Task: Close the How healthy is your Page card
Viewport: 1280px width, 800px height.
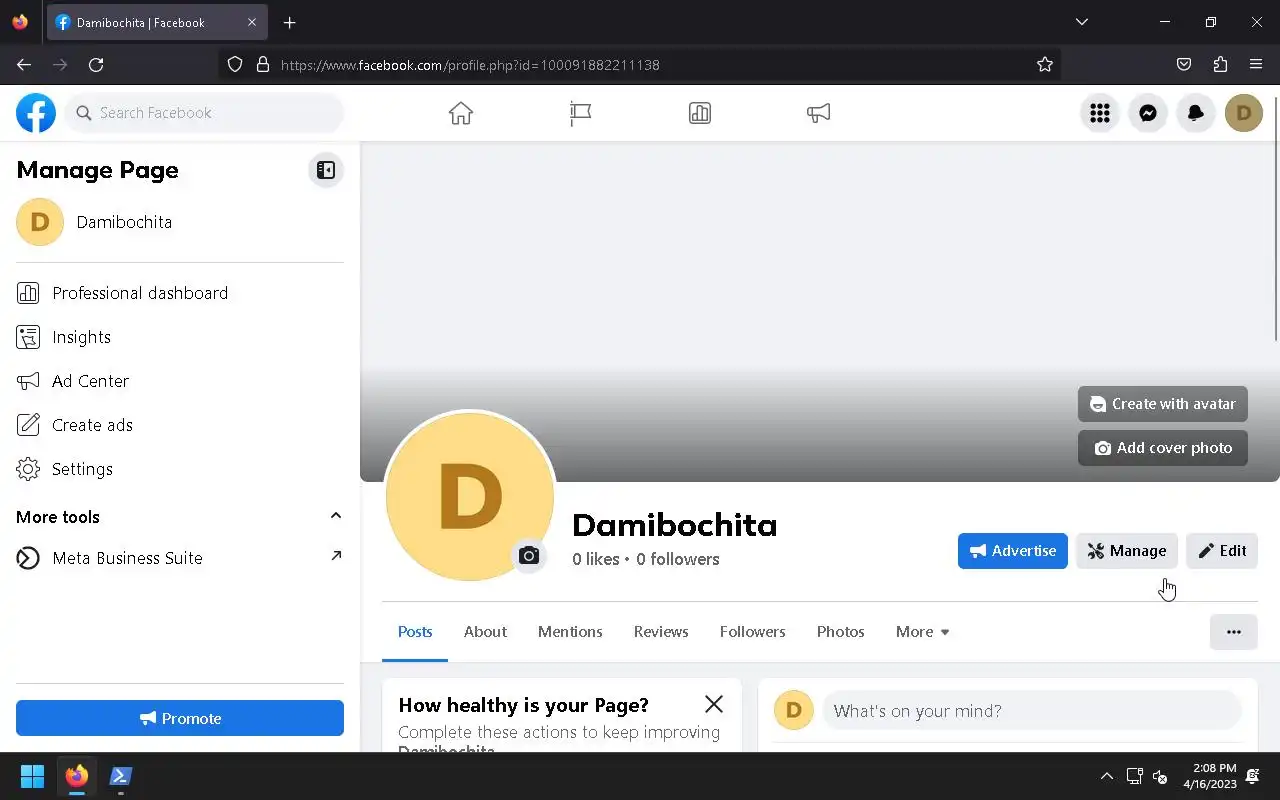Action: tap(714, 704)
